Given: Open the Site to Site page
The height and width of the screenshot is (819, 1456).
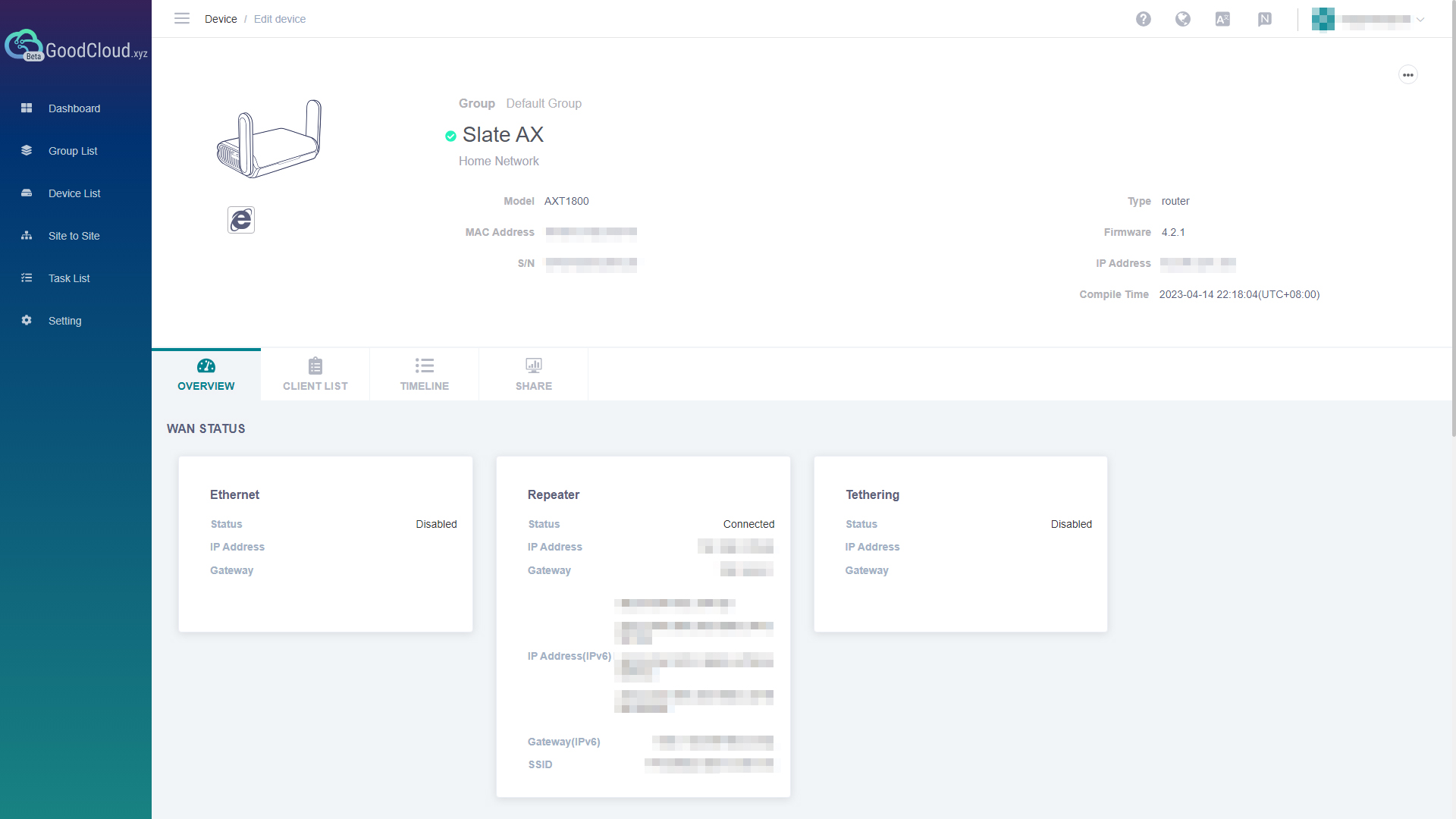Looking at the screenshot, I should click(74, 236).
